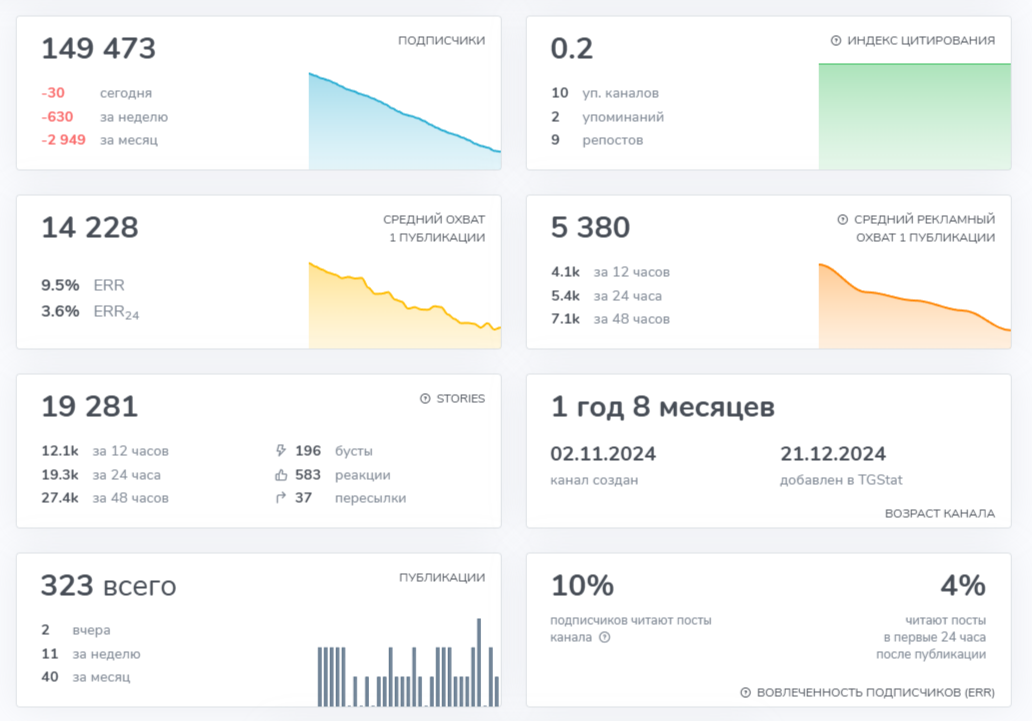Screen dimensions: 1032x721
Task: Click the info icon next to STORIES
Action: tap(425, 398)
